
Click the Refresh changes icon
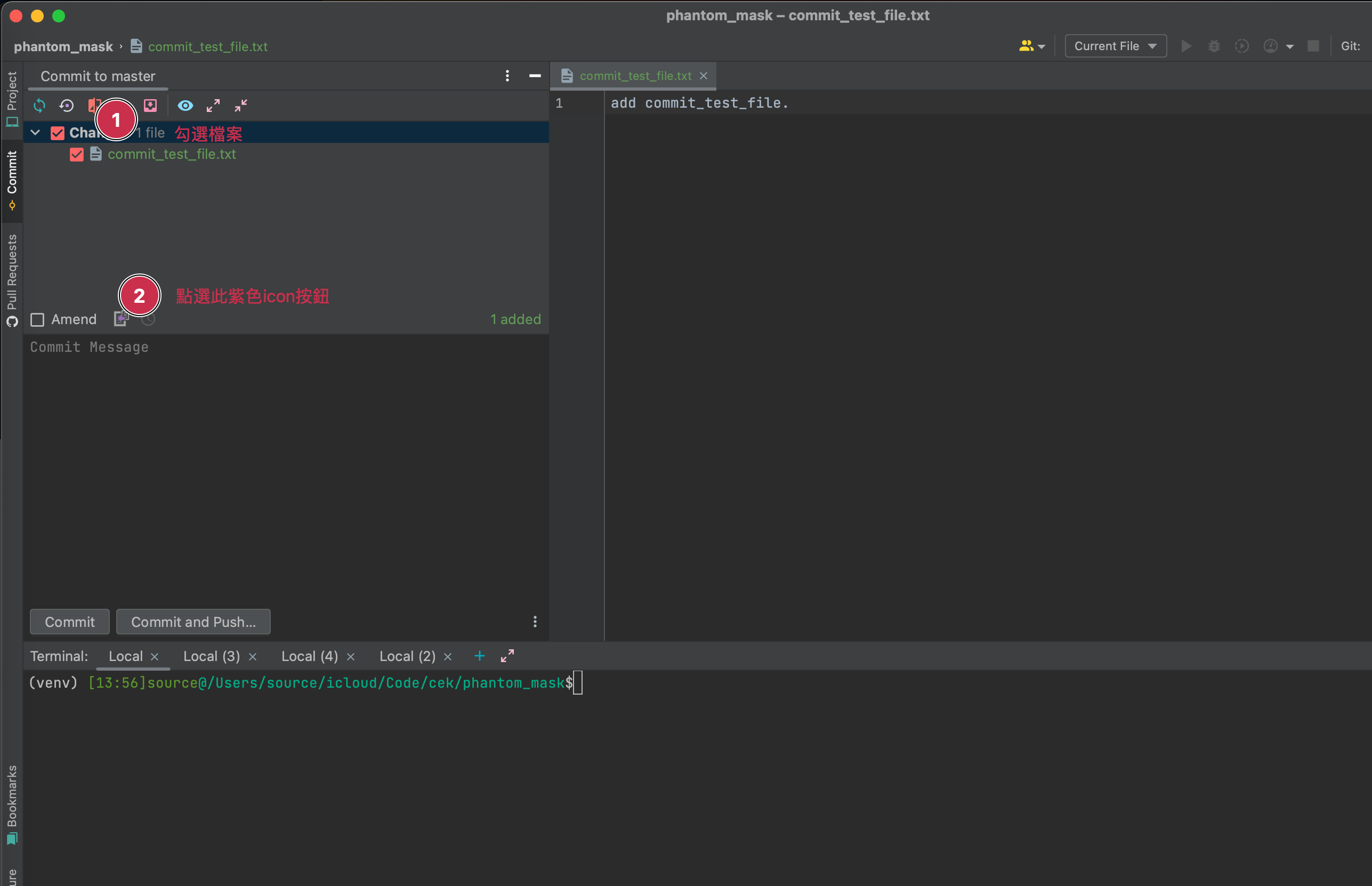coord(39,106)
